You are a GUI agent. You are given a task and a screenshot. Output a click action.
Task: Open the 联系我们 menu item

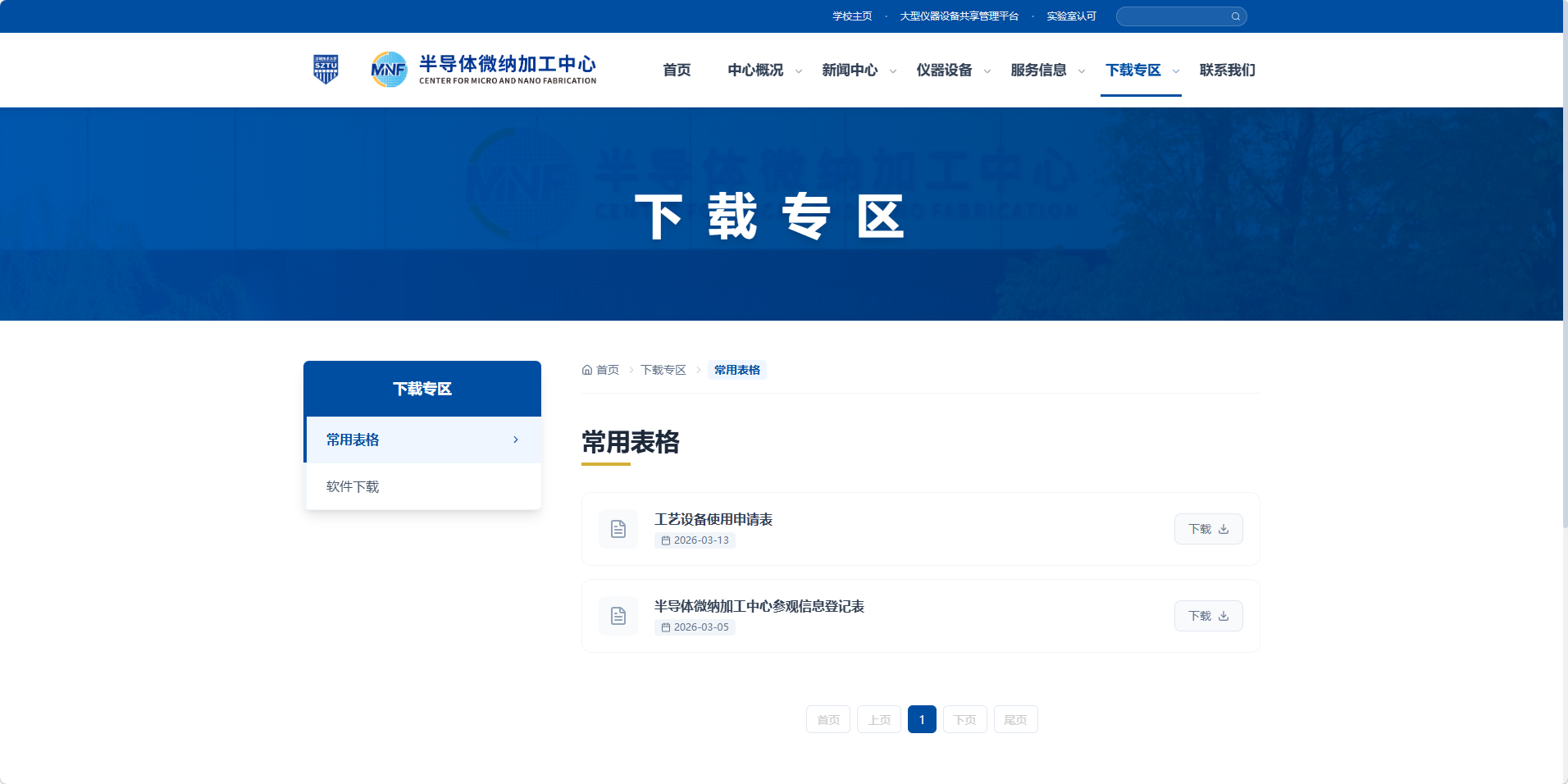point(1227,71)
